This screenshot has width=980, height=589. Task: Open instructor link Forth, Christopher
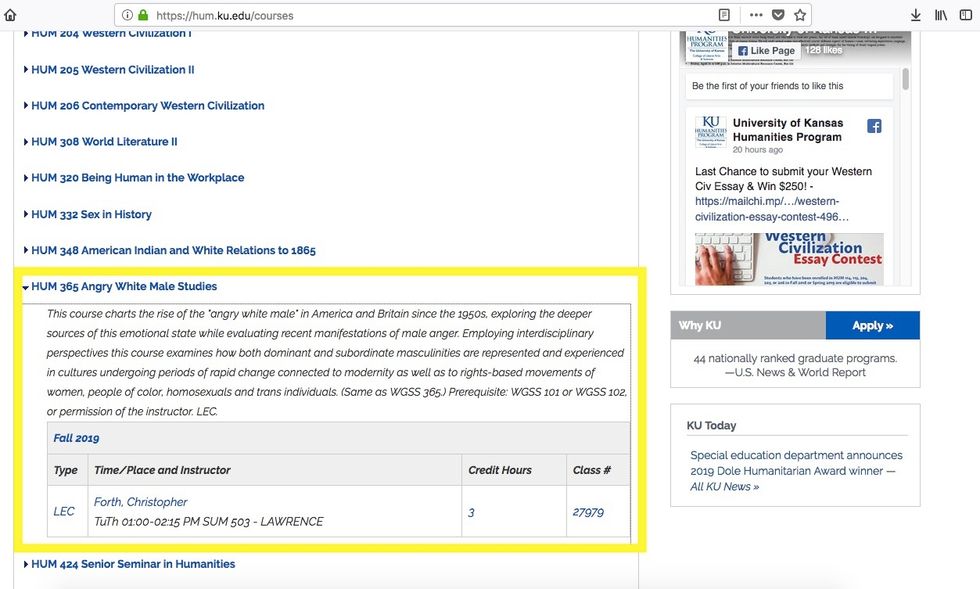[x=140, y=502]
